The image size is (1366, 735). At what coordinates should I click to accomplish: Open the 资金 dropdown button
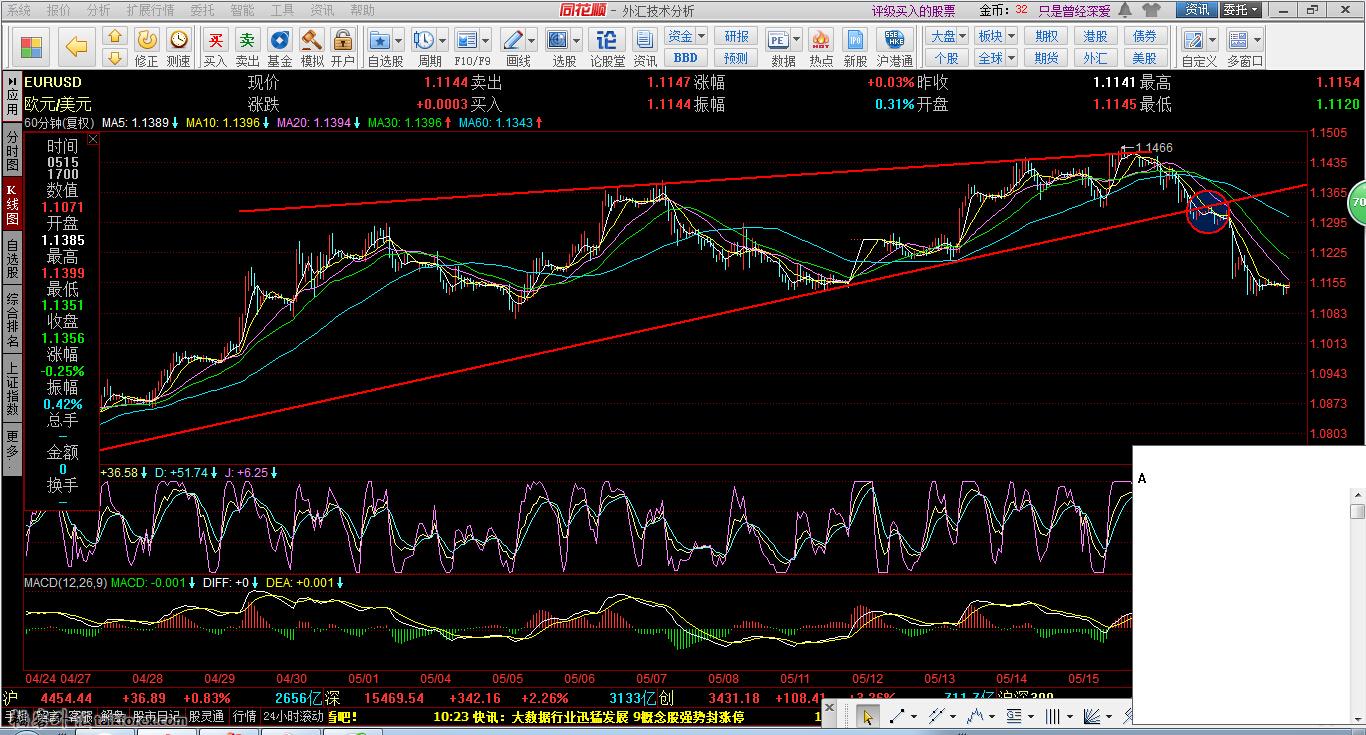pos(686,36)
